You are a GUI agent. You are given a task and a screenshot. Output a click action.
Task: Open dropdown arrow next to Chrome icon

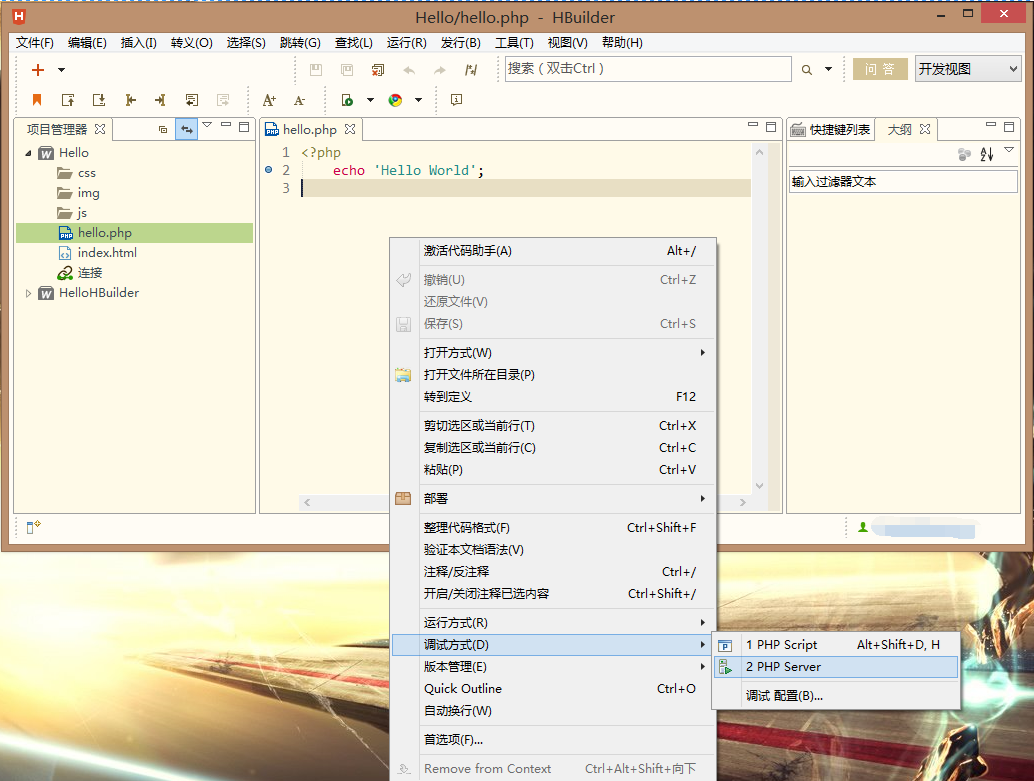pos(418,100)
